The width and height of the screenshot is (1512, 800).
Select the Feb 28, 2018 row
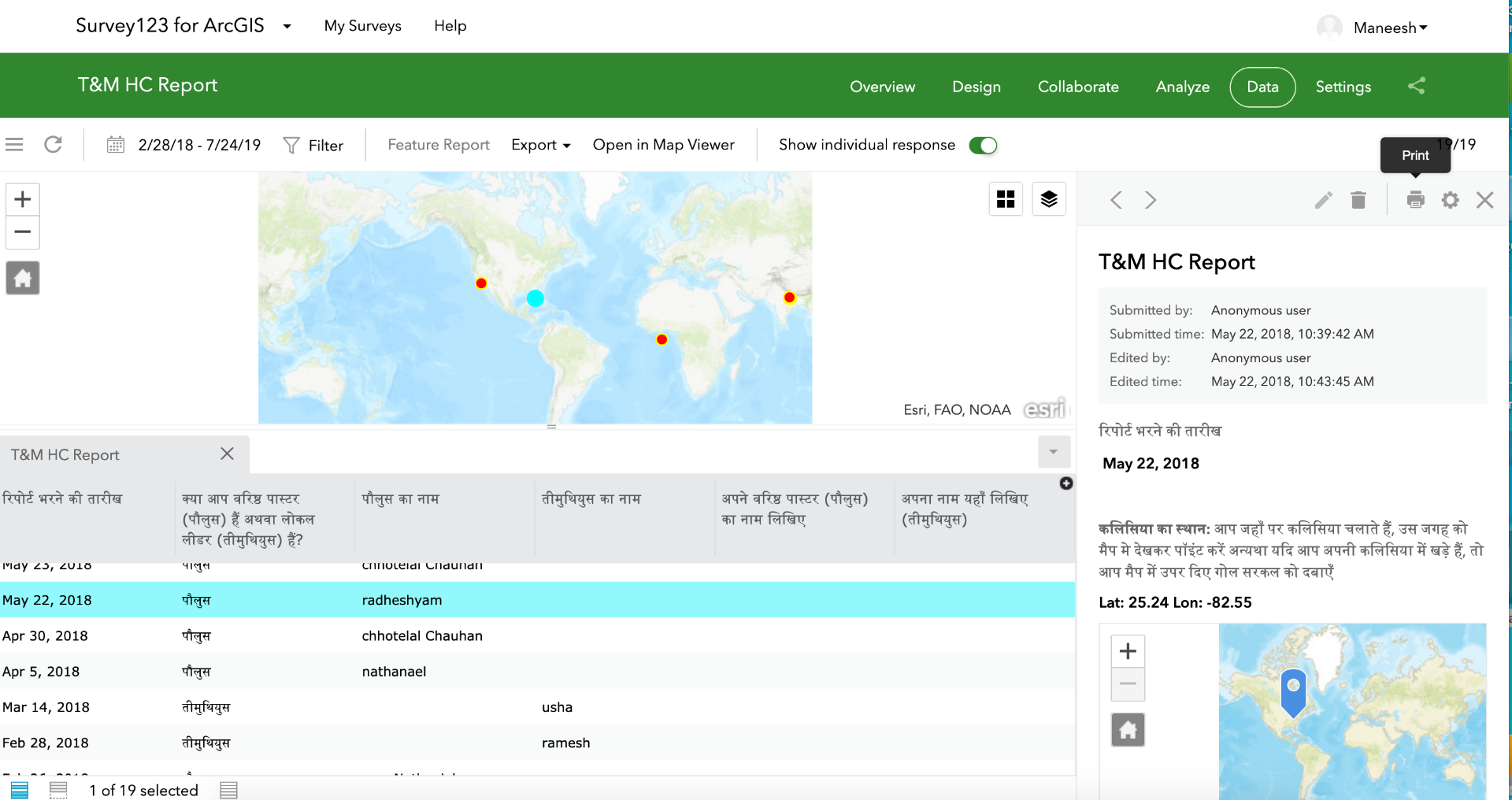point(538,743)
